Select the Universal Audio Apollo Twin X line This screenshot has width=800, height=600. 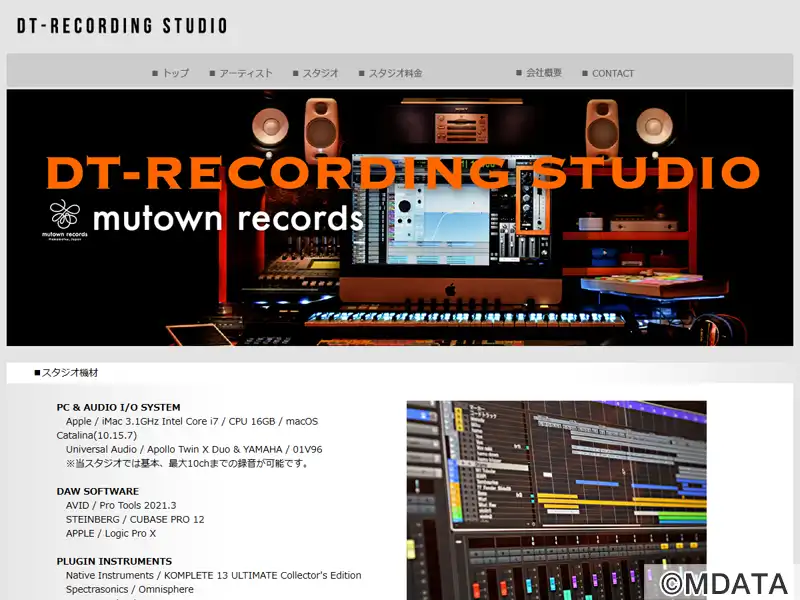click(x=194, y=449)
